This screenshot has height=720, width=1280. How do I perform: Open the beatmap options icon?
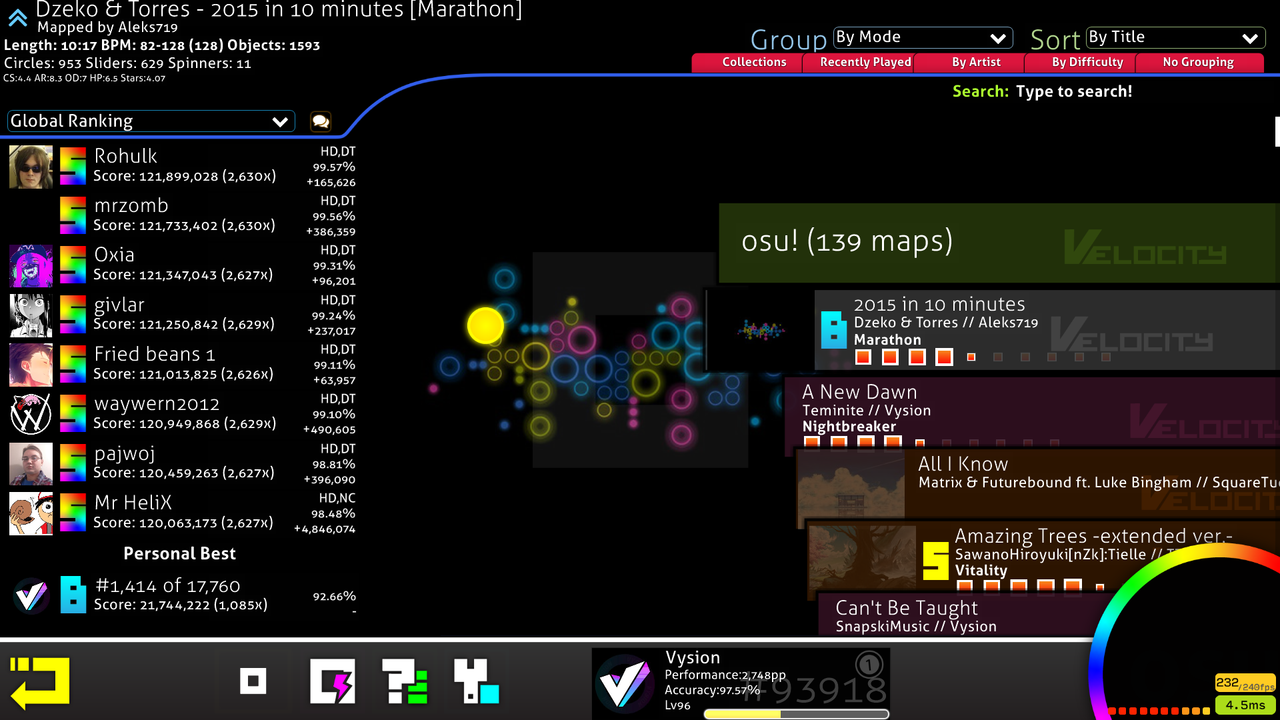(477, 682)
